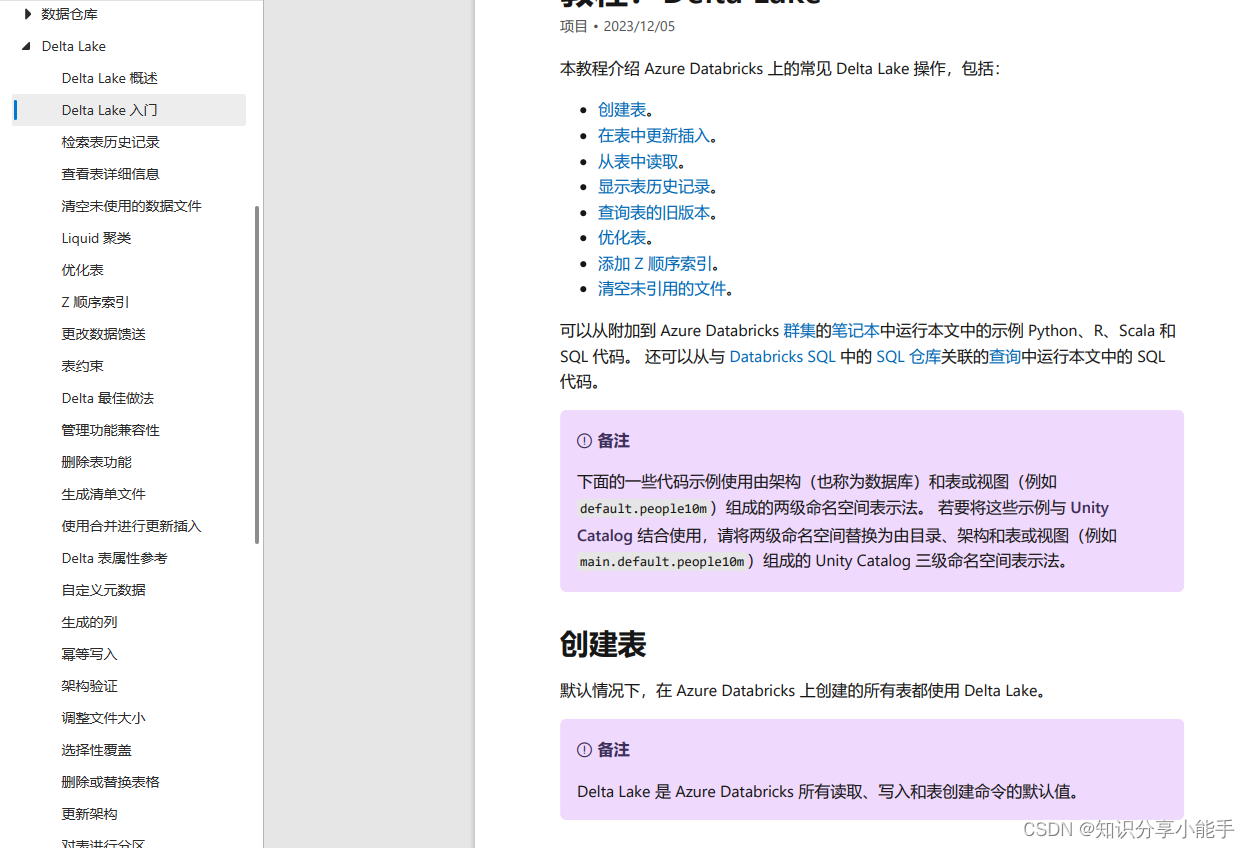The height and width of the screenshot is (848, 1250).
Task: Follow the 查询表的旧版本 link
Action: click(x=654, y=213)
